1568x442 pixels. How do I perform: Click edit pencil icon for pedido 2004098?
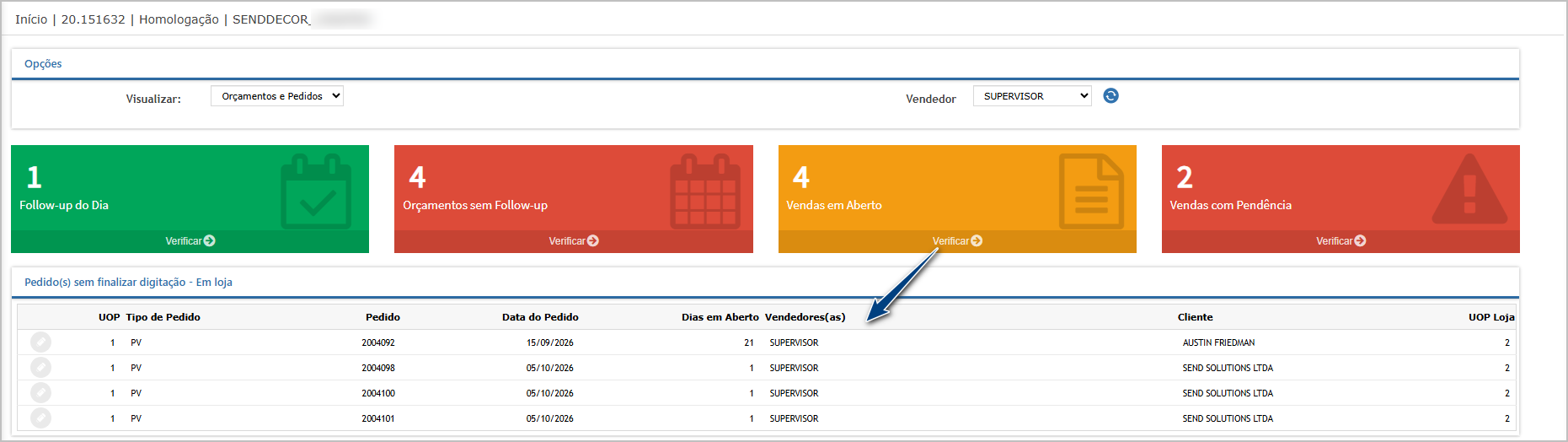[40, 368]
